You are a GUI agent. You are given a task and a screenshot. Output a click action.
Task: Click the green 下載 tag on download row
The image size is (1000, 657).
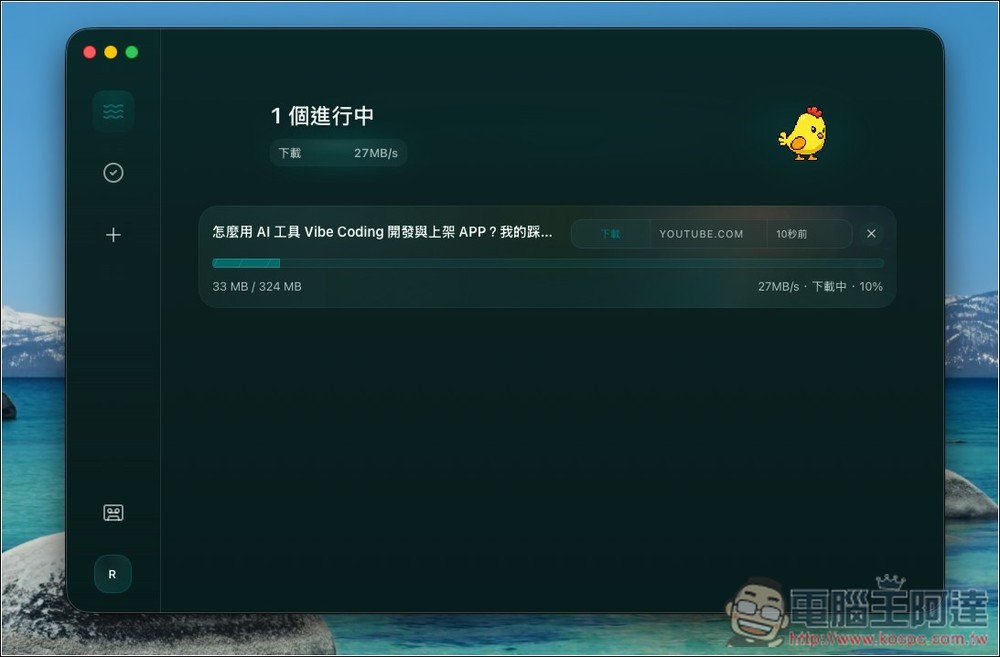coord(610,234)
